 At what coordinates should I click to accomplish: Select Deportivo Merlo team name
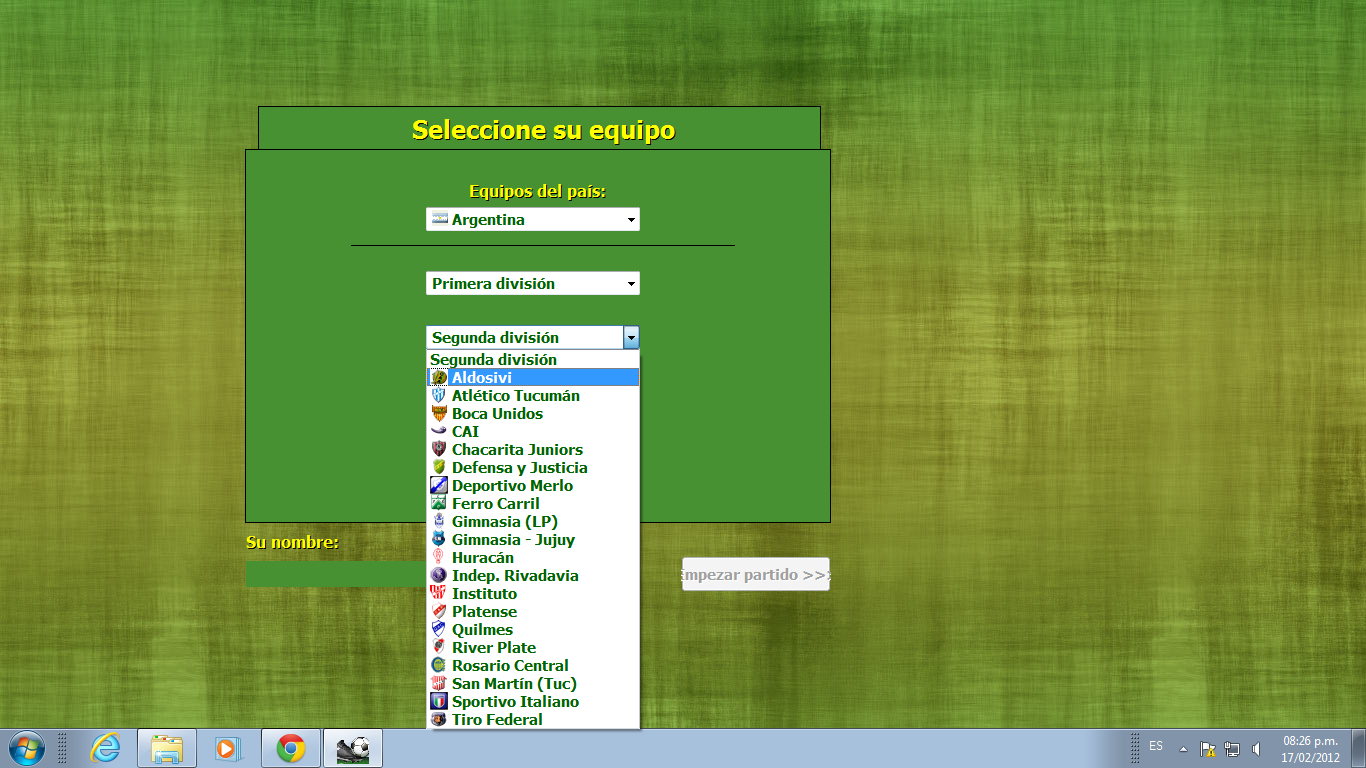[x=513, y=486]
